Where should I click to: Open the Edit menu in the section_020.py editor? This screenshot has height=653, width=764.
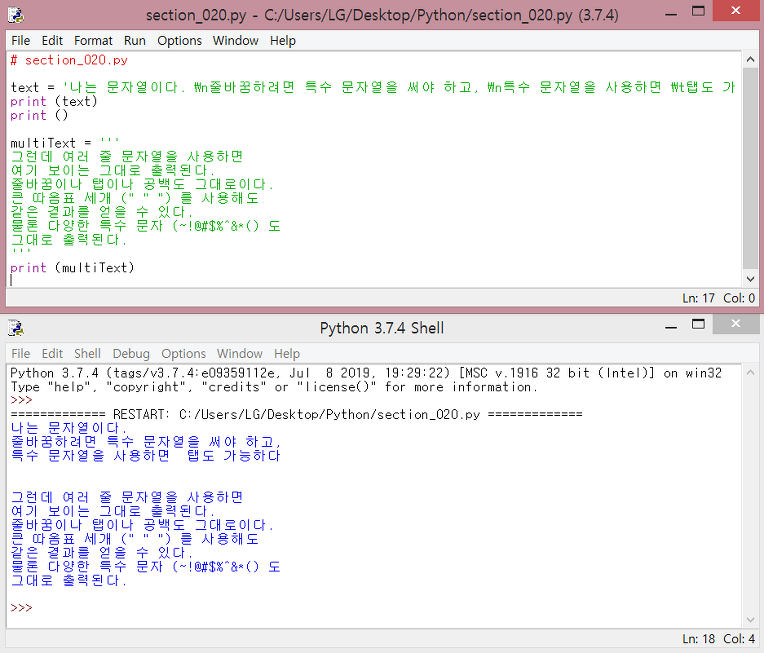click(x=52, y=40)
